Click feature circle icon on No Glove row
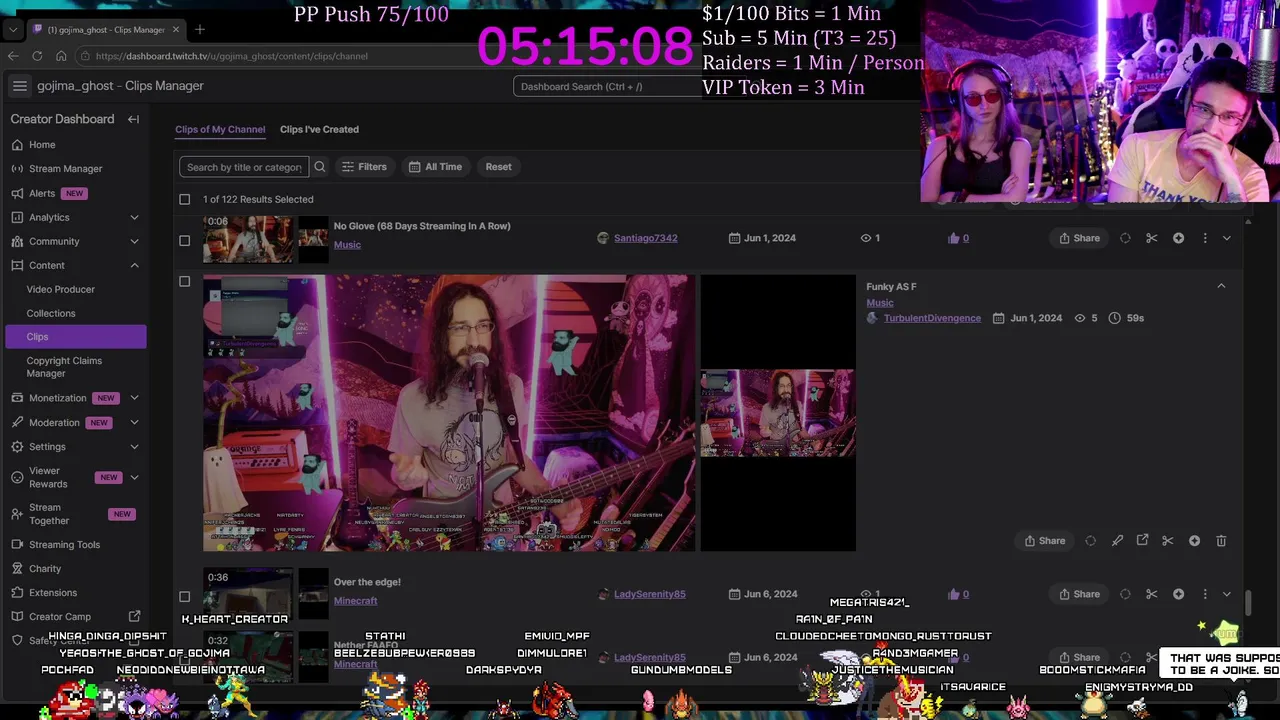This screenshot has width=1280, height=720. coord(1125,238)
